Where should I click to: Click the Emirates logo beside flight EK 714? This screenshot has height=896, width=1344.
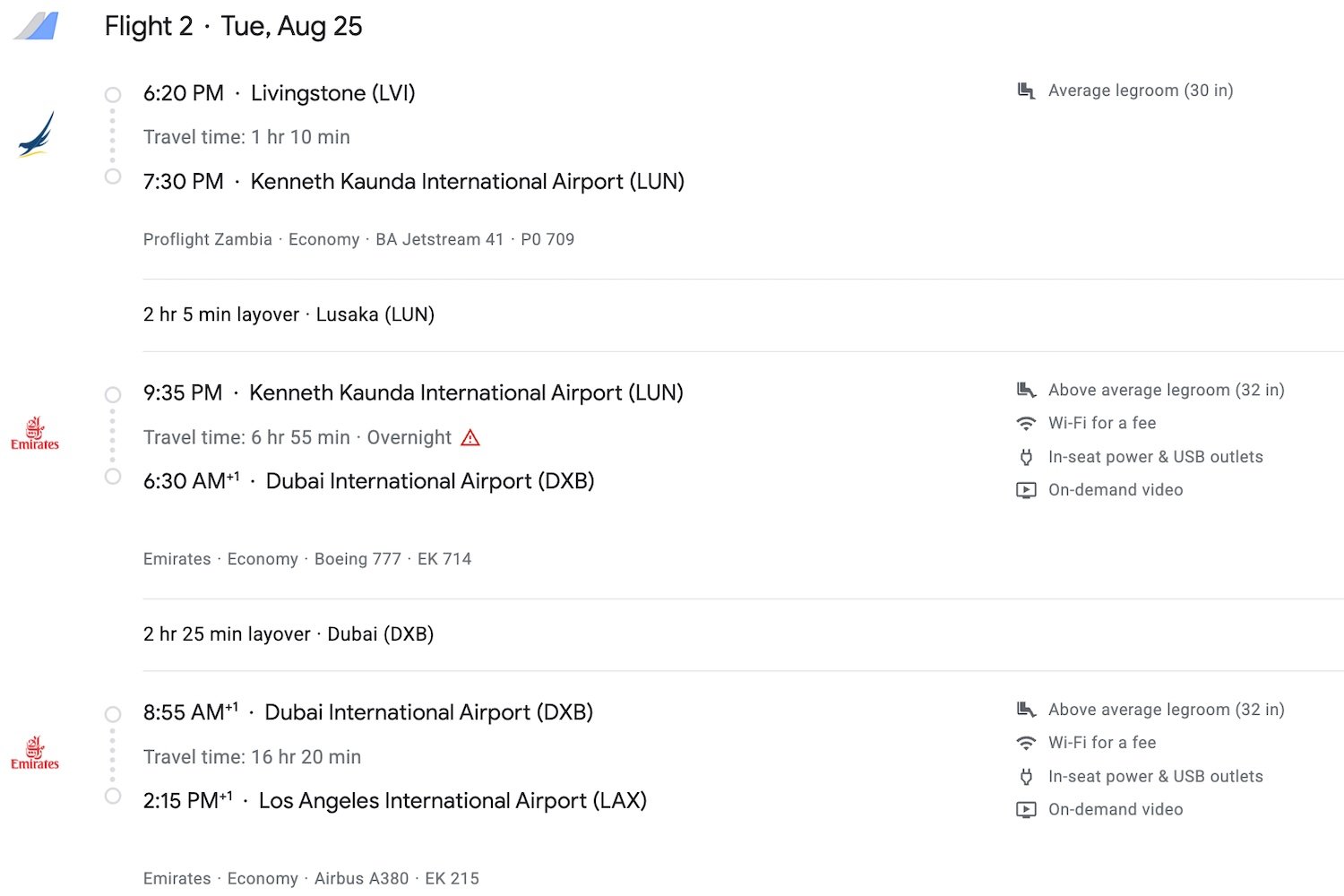pos(35,434)
